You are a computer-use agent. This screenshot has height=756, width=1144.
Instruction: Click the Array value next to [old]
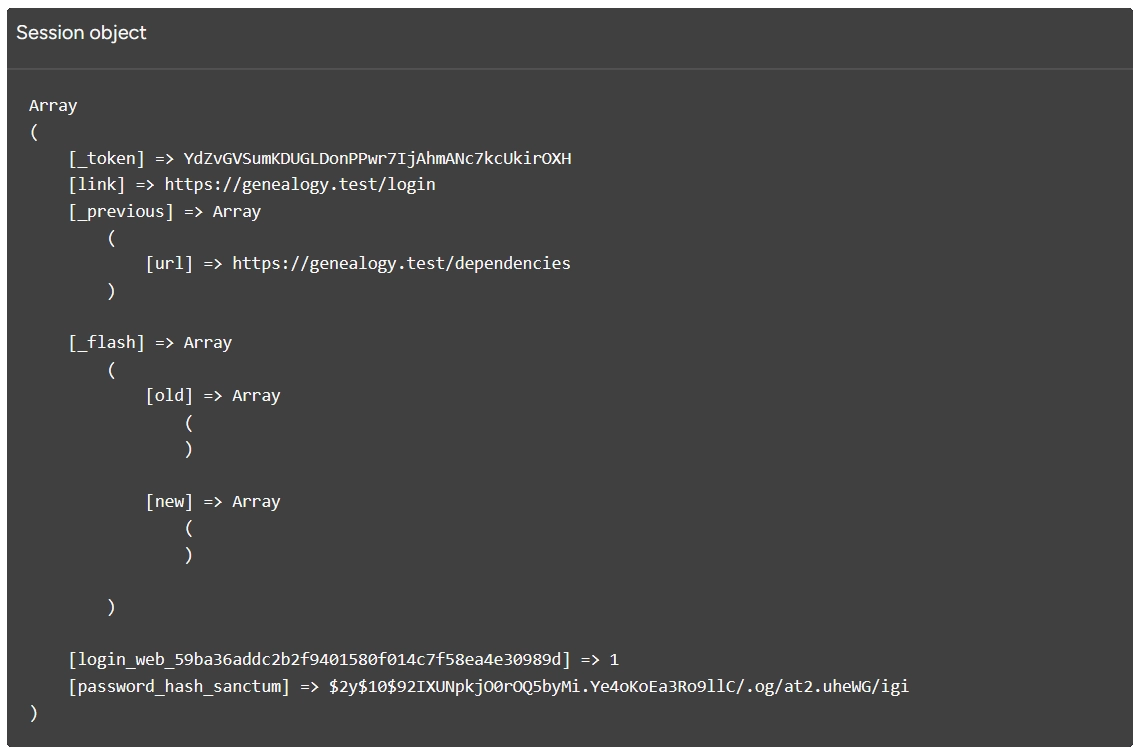coord(256,395)
